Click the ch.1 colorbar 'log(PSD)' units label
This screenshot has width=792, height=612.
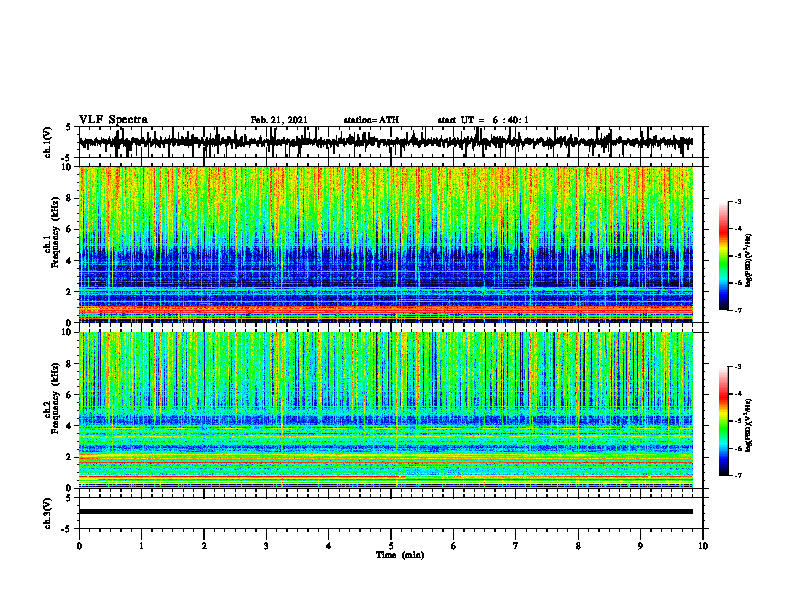tap(749, 260)
